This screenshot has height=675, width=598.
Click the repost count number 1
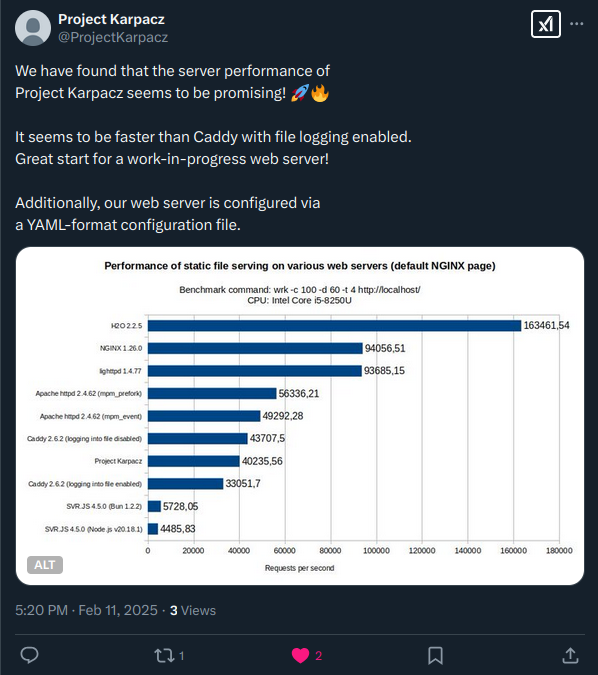click(x=182, y=656)
